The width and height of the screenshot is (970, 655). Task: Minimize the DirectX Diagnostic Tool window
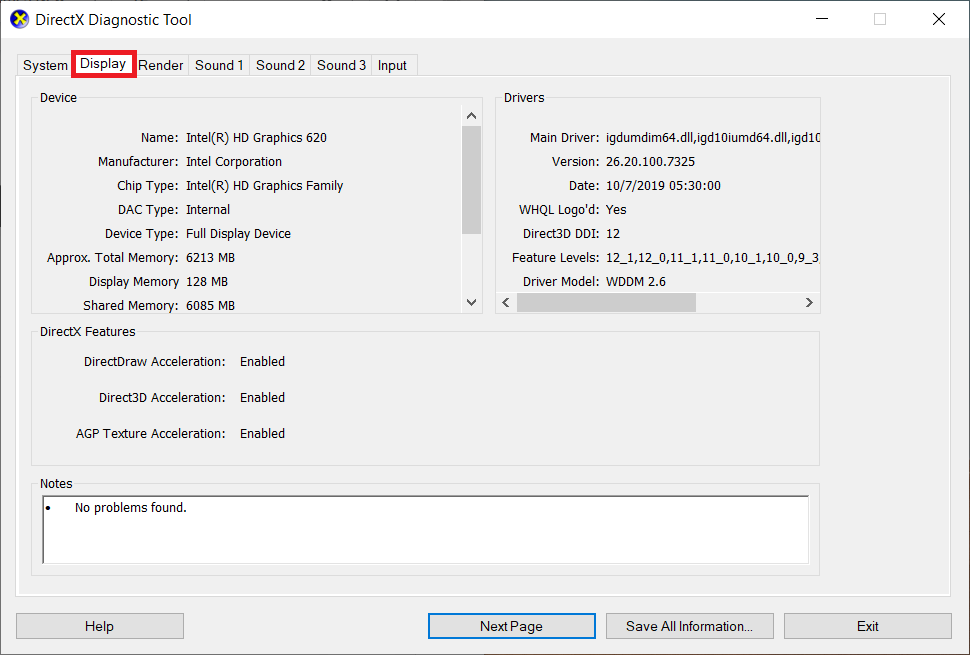point(822,19)
